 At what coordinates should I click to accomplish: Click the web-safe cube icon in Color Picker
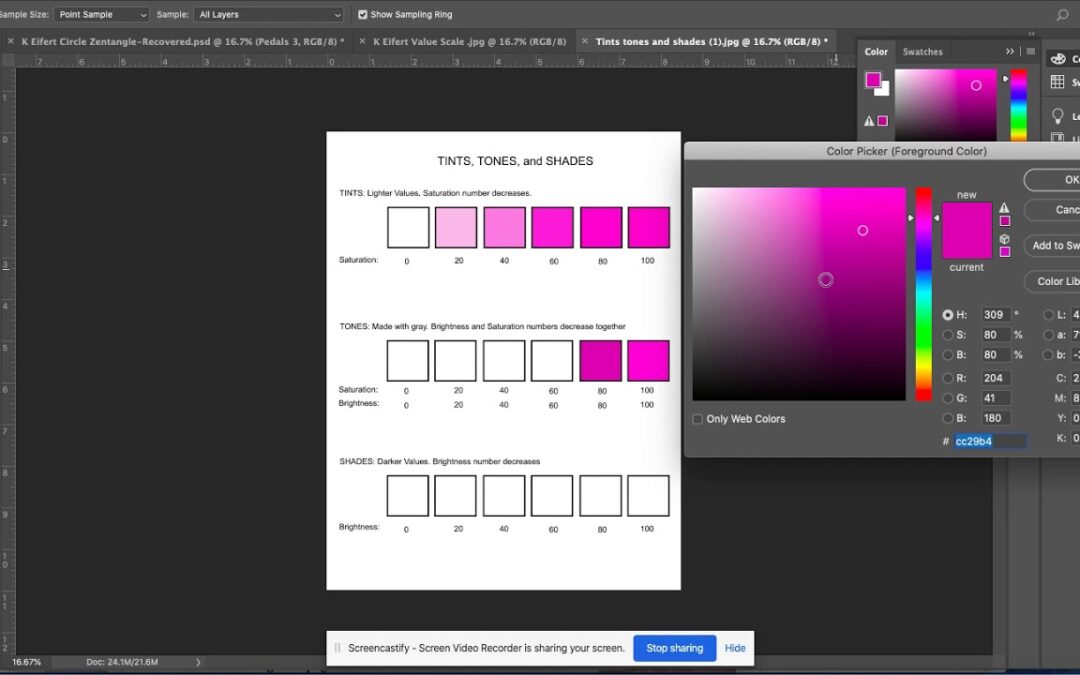click(1004, 239)
